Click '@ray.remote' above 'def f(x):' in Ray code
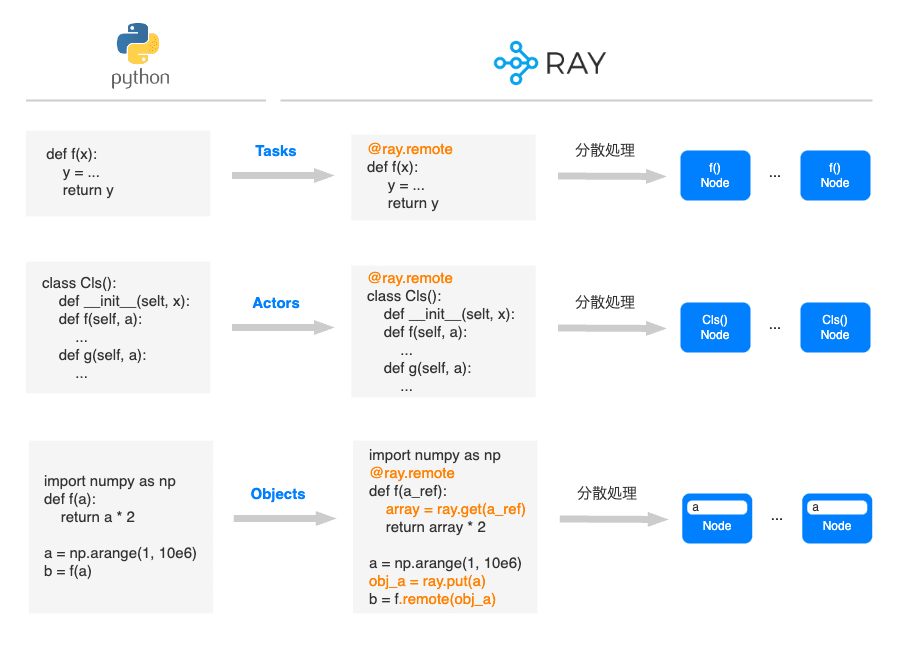 pyautogui.click(x=410, y=149)
